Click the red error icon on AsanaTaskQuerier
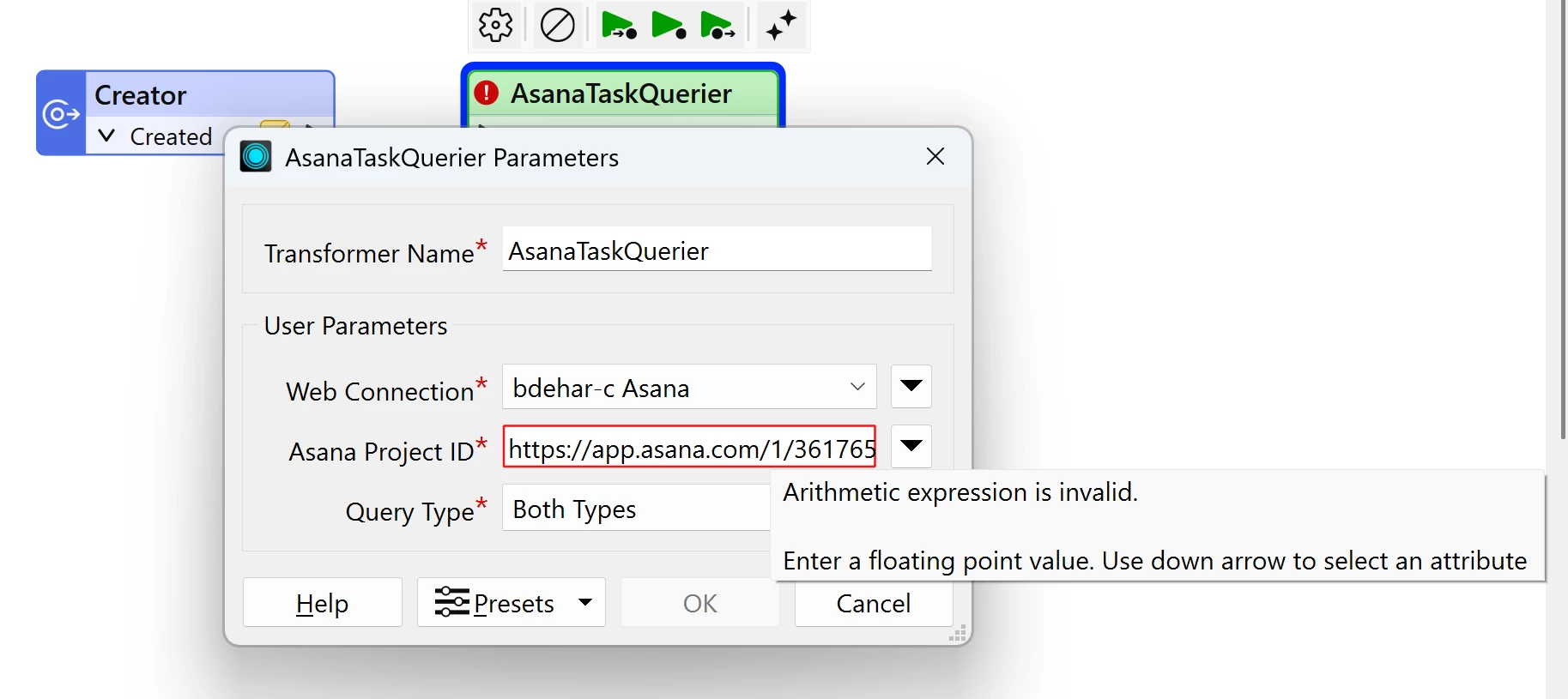 487,93
